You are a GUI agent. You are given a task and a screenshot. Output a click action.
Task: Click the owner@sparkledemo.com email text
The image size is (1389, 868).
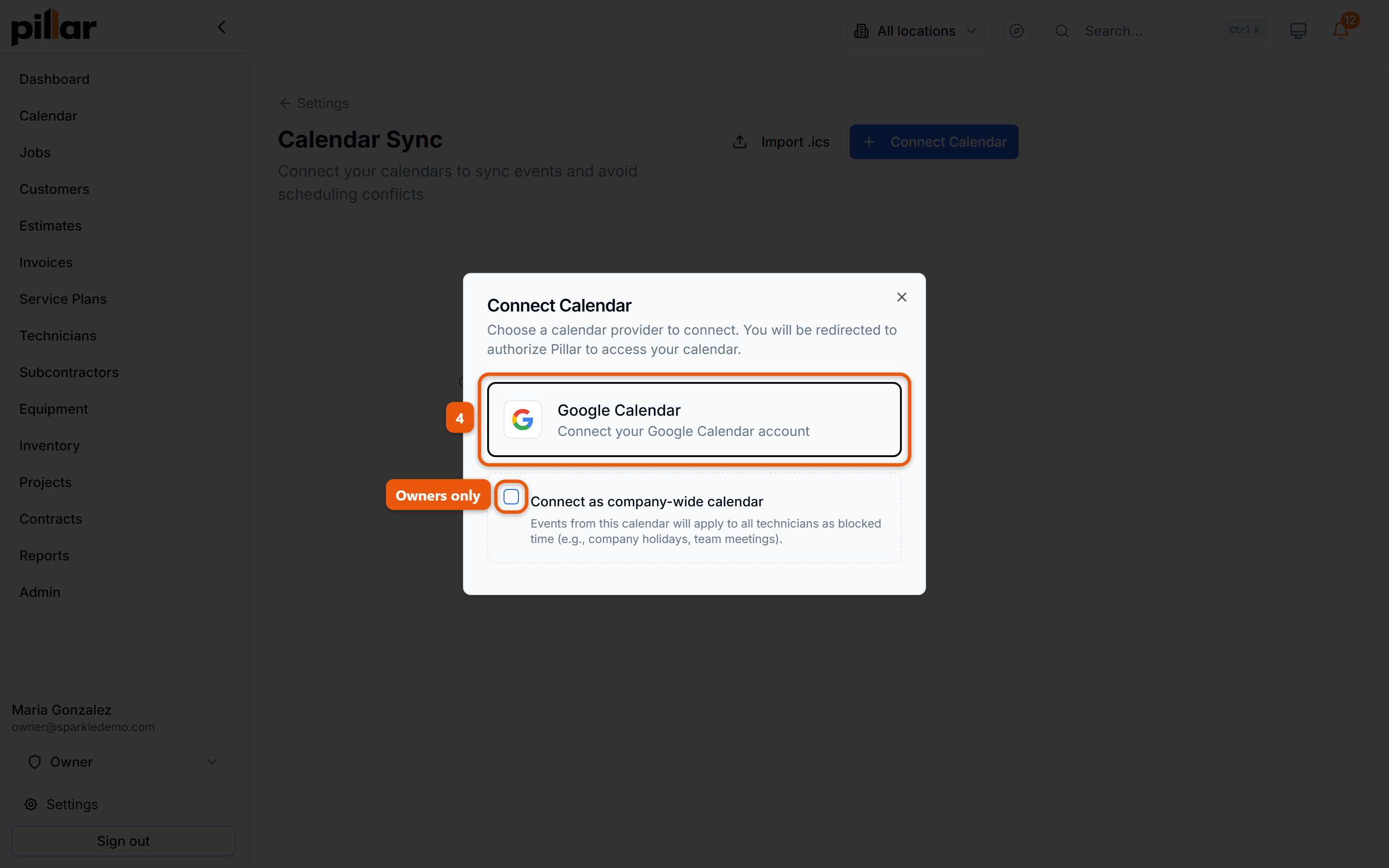[x=83, y=727]
